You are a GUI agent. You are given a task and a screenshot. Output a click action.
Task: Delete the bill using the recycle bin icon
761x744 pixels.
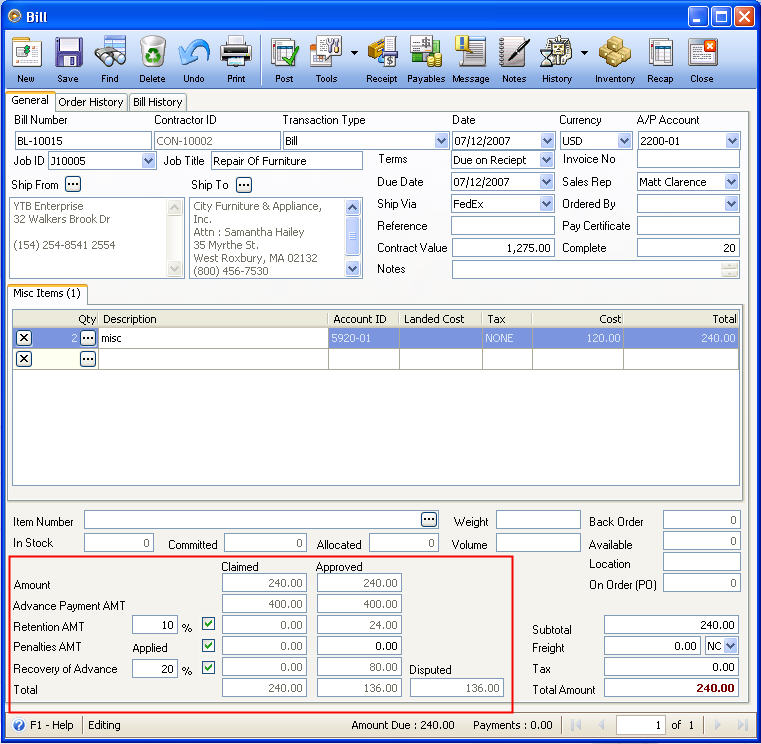[152, 59]
